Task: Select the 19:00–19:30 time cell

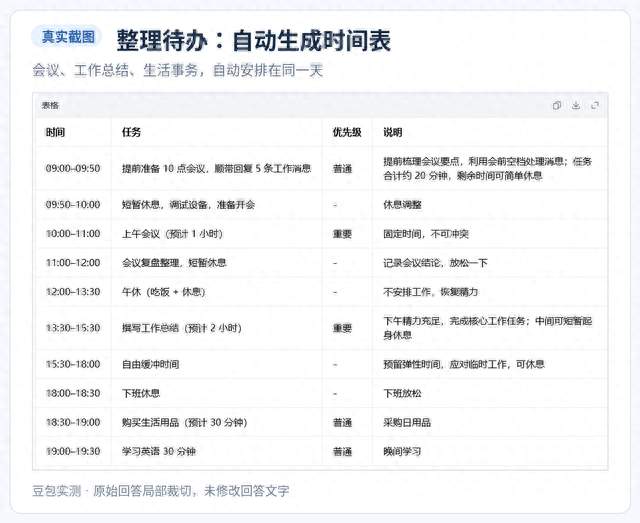Action: [x=73, y=451]
